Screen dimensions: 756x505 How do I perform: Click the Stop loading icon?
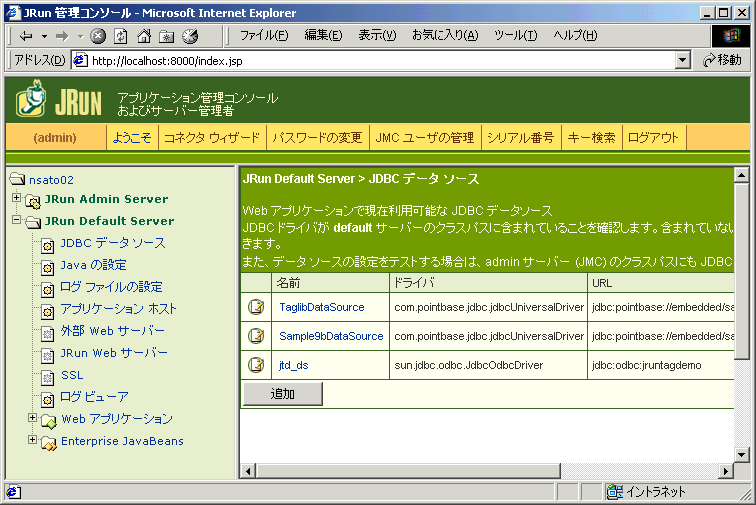(x=98, y=36)
